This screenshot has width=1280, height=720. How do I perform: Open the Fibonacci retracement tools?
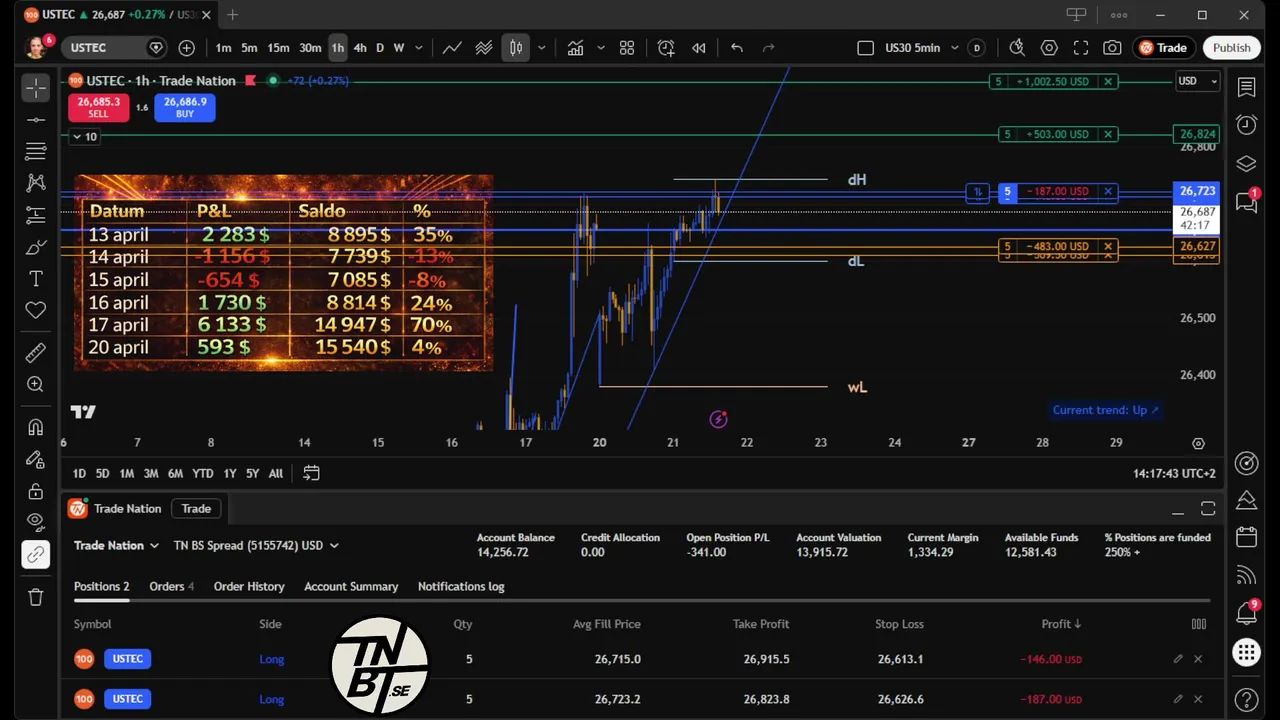(x=36, y=151)
